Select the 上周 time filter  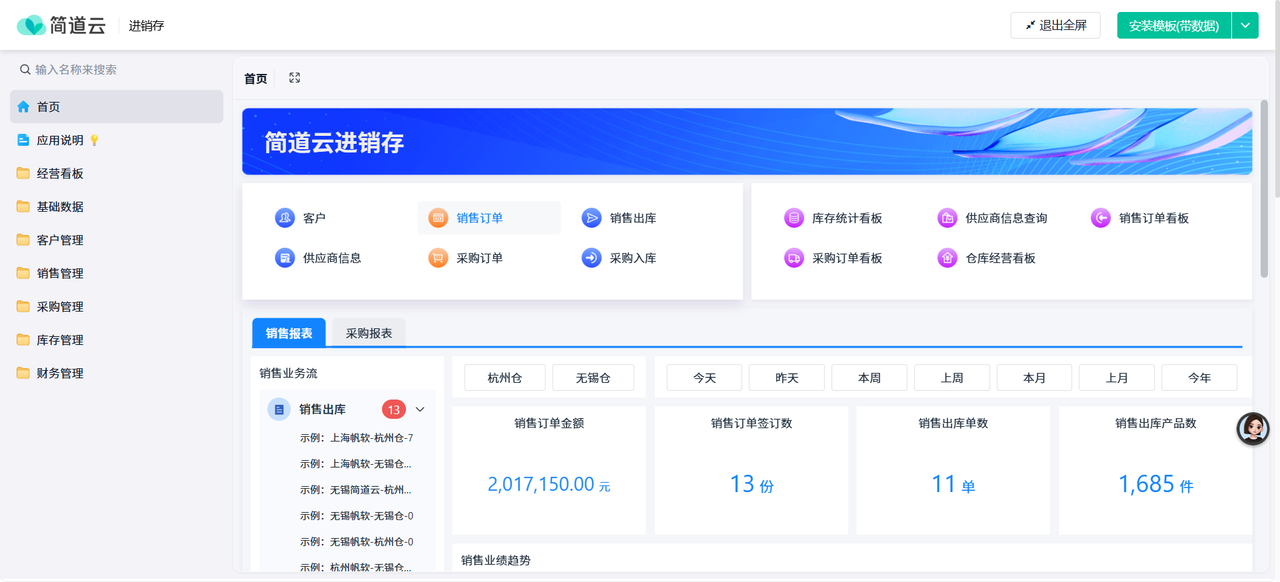click(952, 377)
